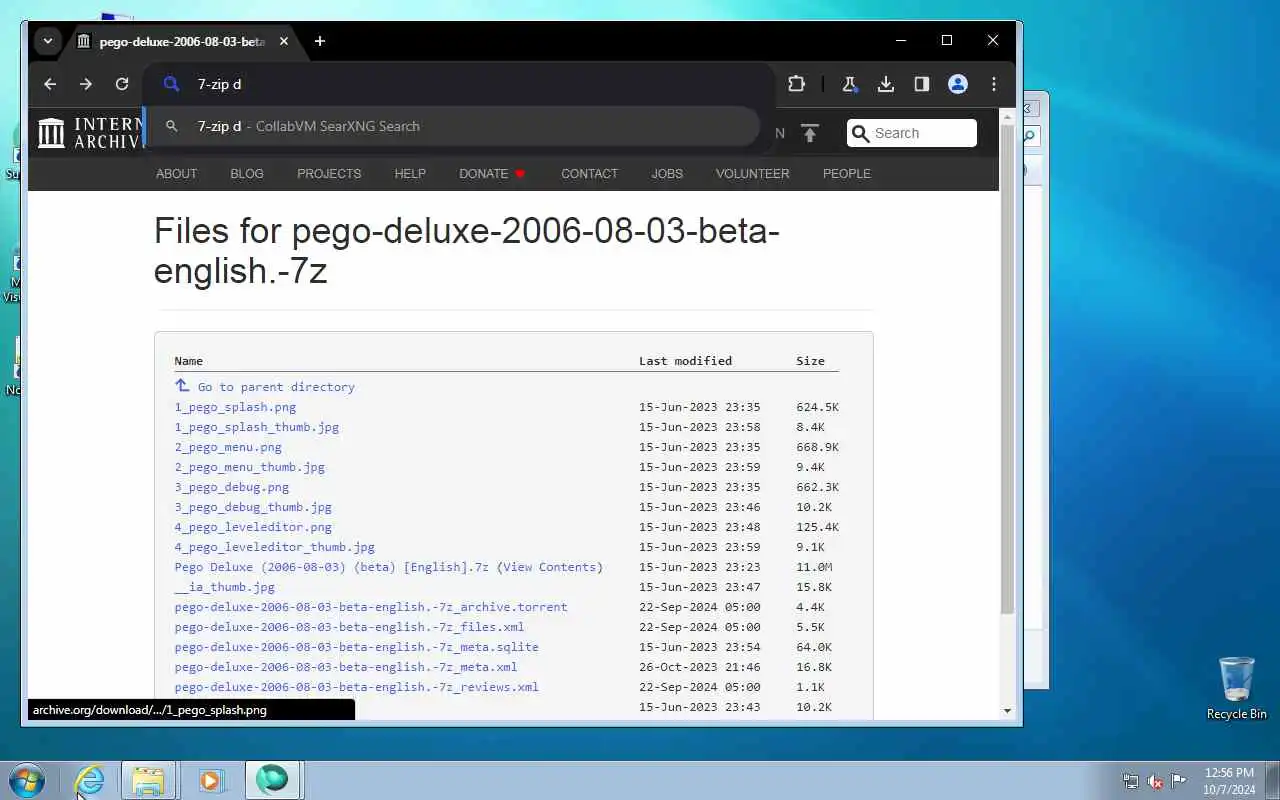Click the Last modified column header

point(686,361)
